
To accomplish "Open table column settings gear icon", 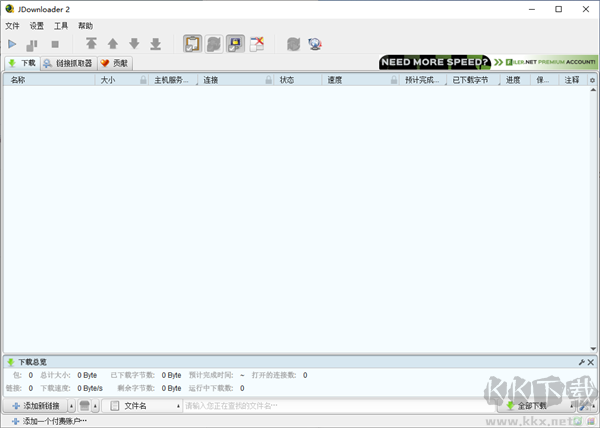I will tap(592, 80).
